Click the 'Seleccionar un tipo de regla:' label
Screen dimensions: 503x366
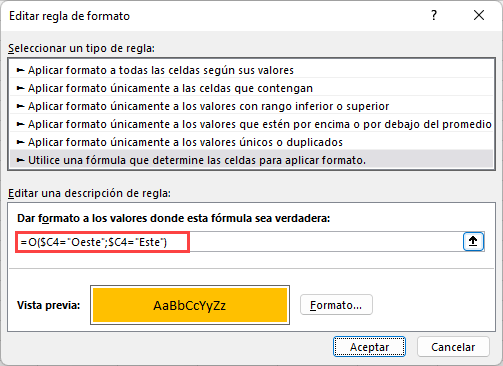[81, 48]
